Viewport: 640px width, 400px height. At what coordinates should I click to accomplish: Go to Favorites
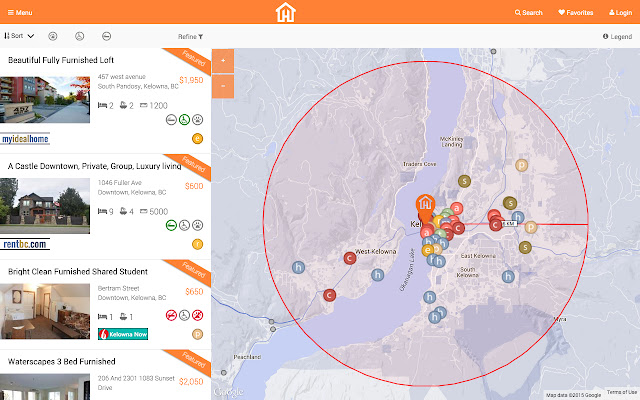tap(576, 13)
